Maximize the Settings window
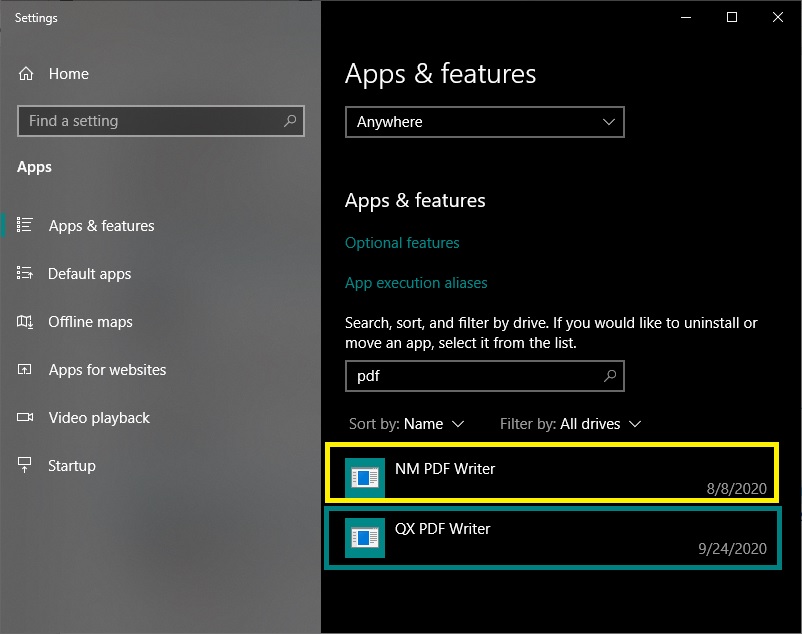This screenshot has width=802, height=634. click(732, 17)
